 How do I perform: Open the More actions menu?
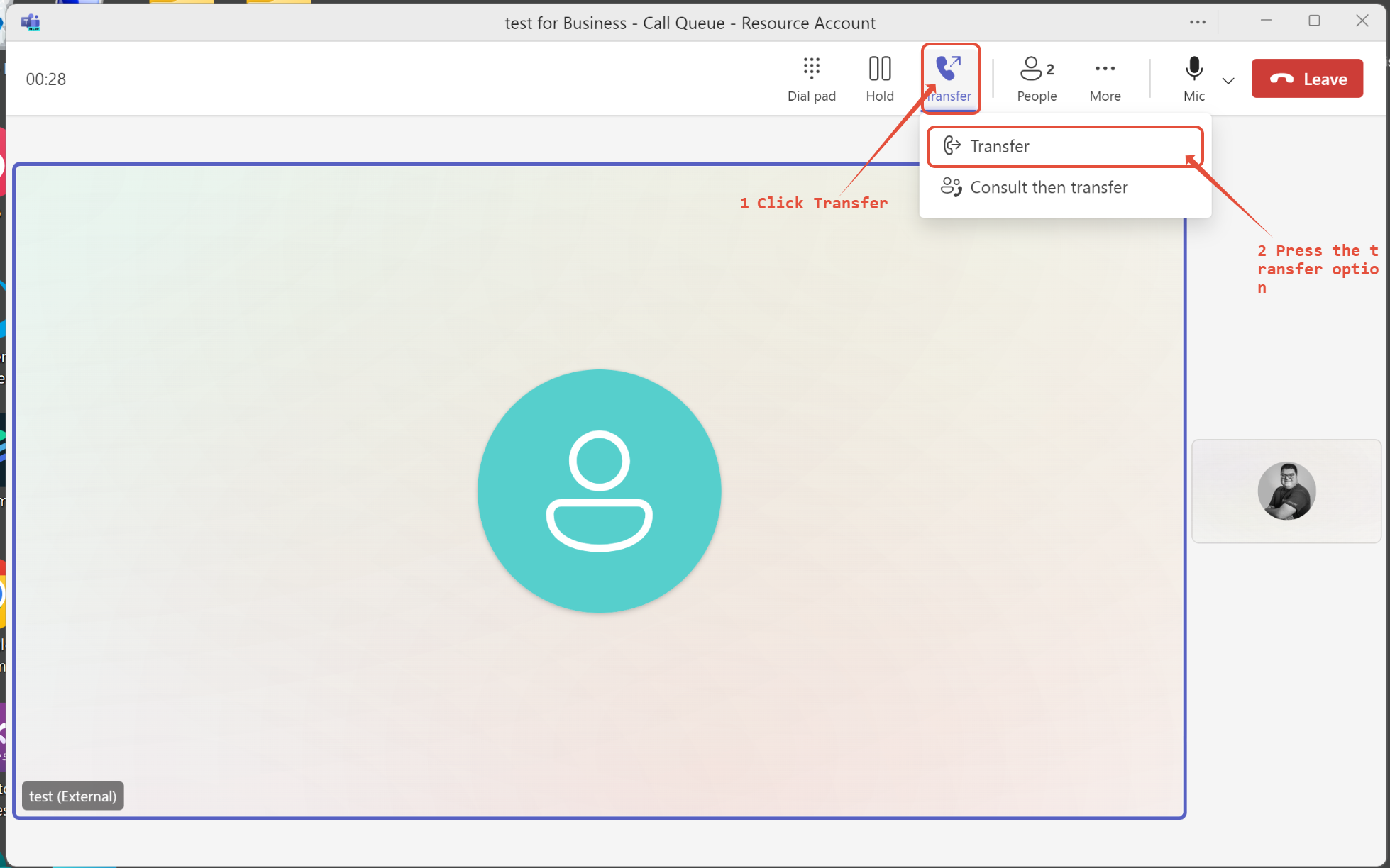(1105, 79)
